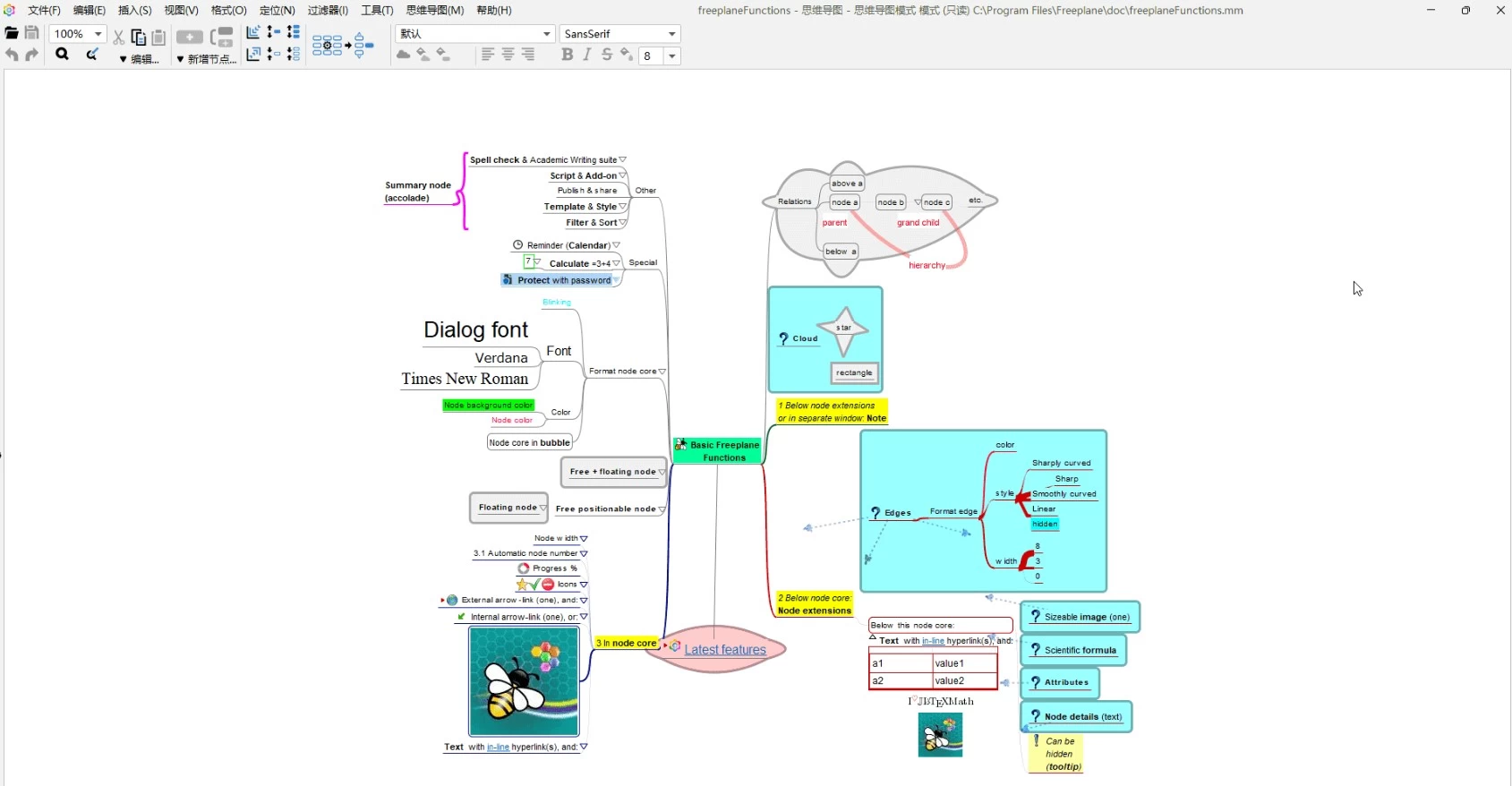
Task: Click the open folder icon in toolbar
Action: [x=12, y=34]
